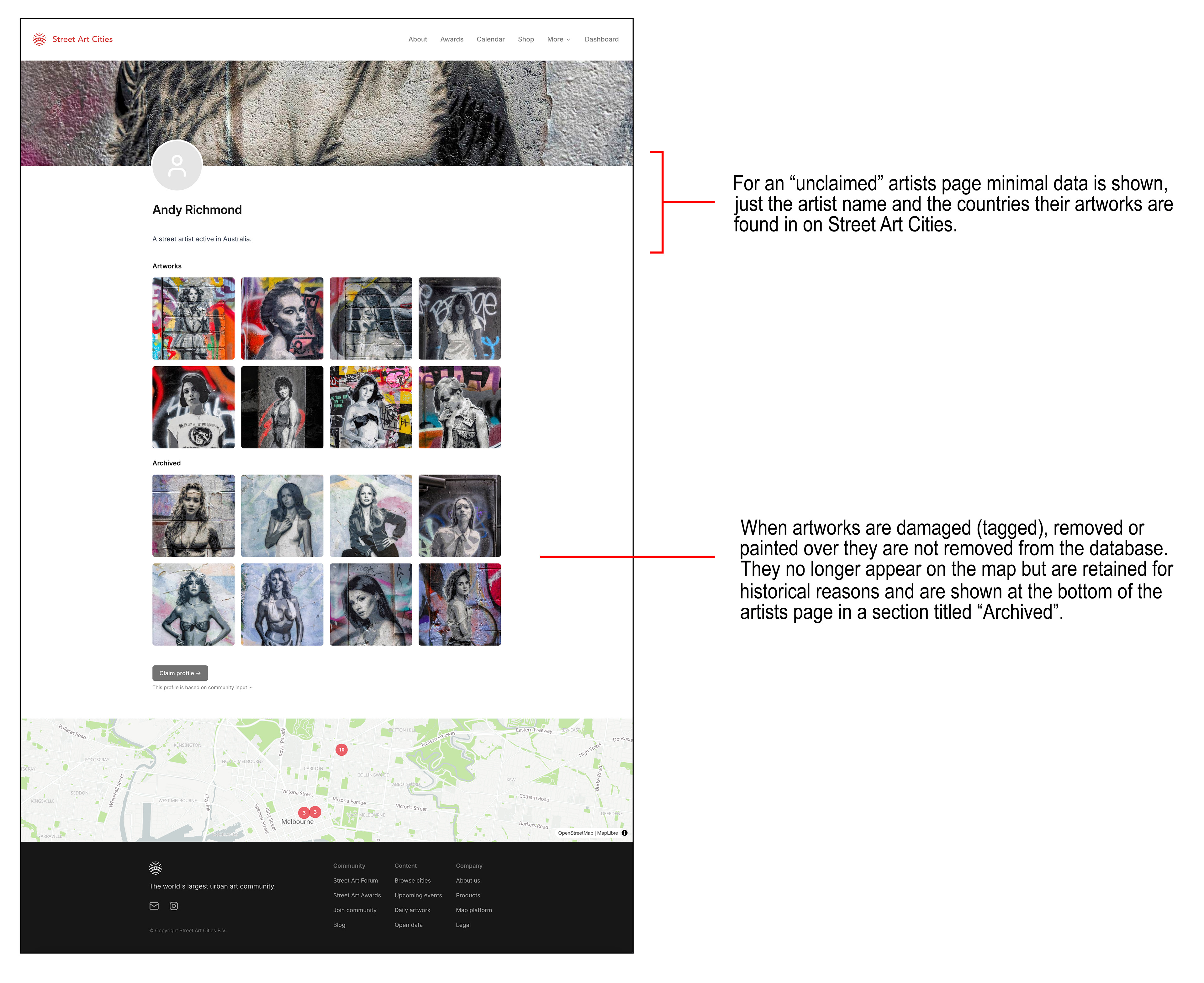Image resolution: width=1204 pixels, height=983 pixels.
Task: Open the Map platform footer link
Action: [x=474, y=910]
